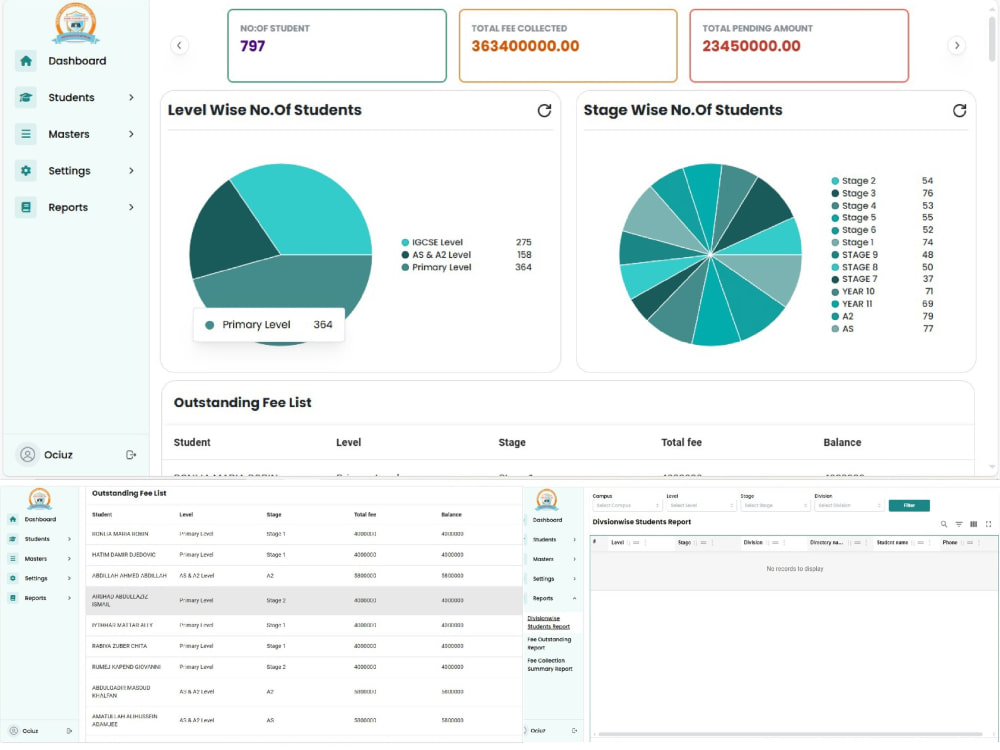Select the RABIYA ZUBER CHITA row
1000x750 pixels.
[304, 646]
